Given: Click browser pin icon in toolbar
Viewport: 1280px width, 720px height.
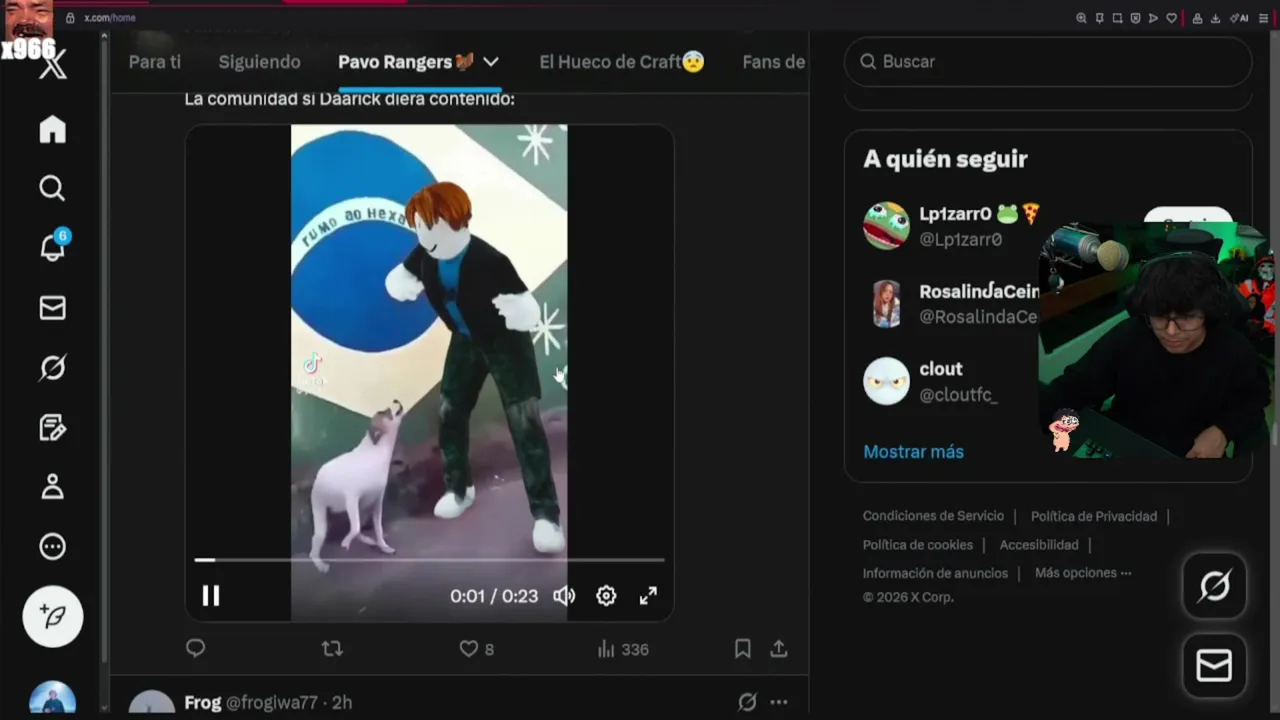Looking at the screenshot, I should tap(1099, 18).
